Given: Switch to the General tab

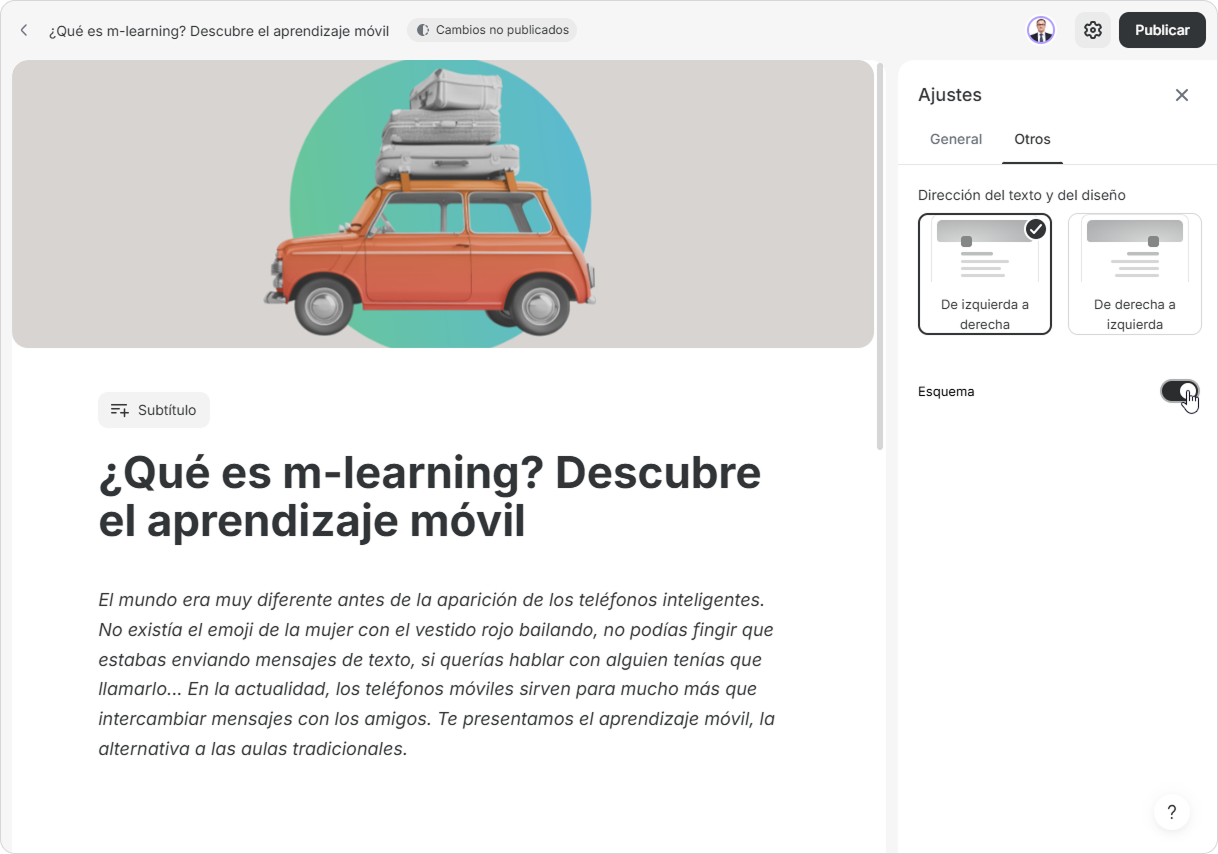Looking at the screenshot, I should pos(955,139).
